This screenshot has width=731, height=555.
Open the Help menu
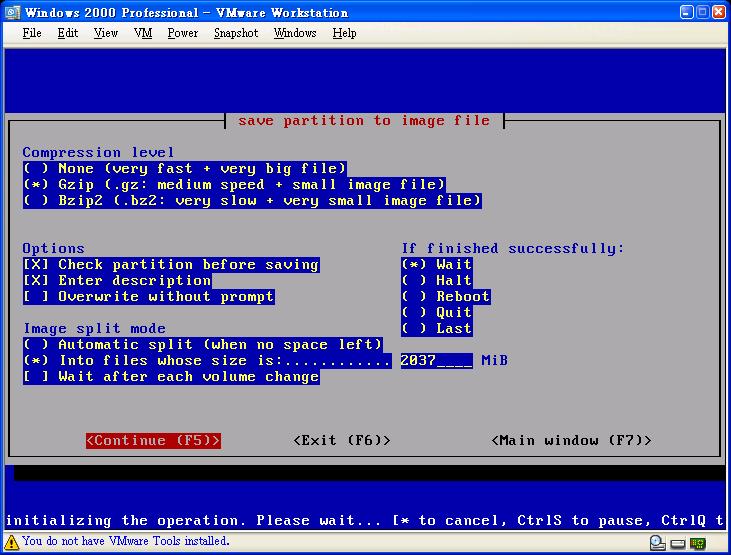(x=345, y=33)
